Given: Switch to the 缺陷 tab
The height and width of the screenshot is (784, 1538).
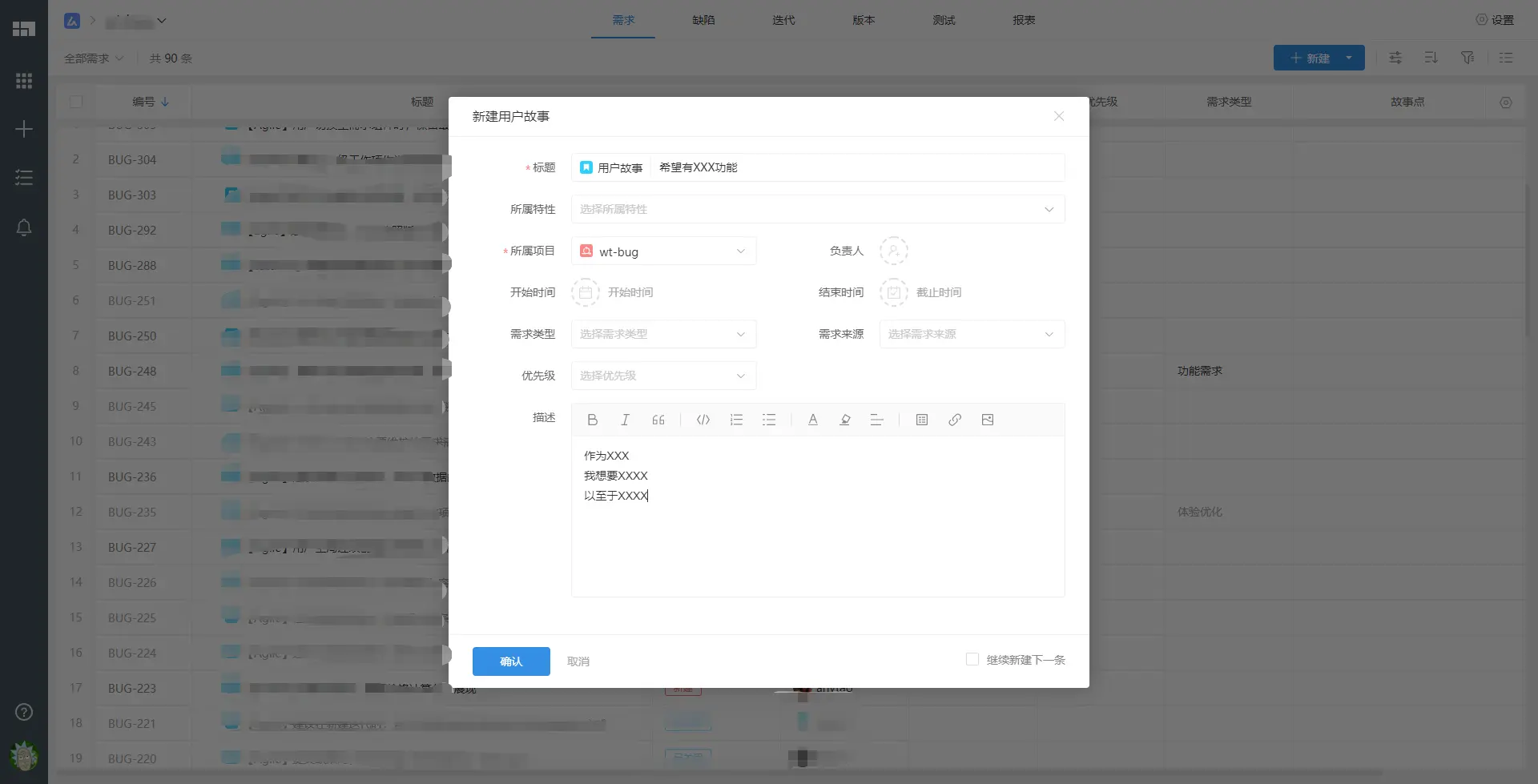Looking at the screenshot, I should coord(703,20).
